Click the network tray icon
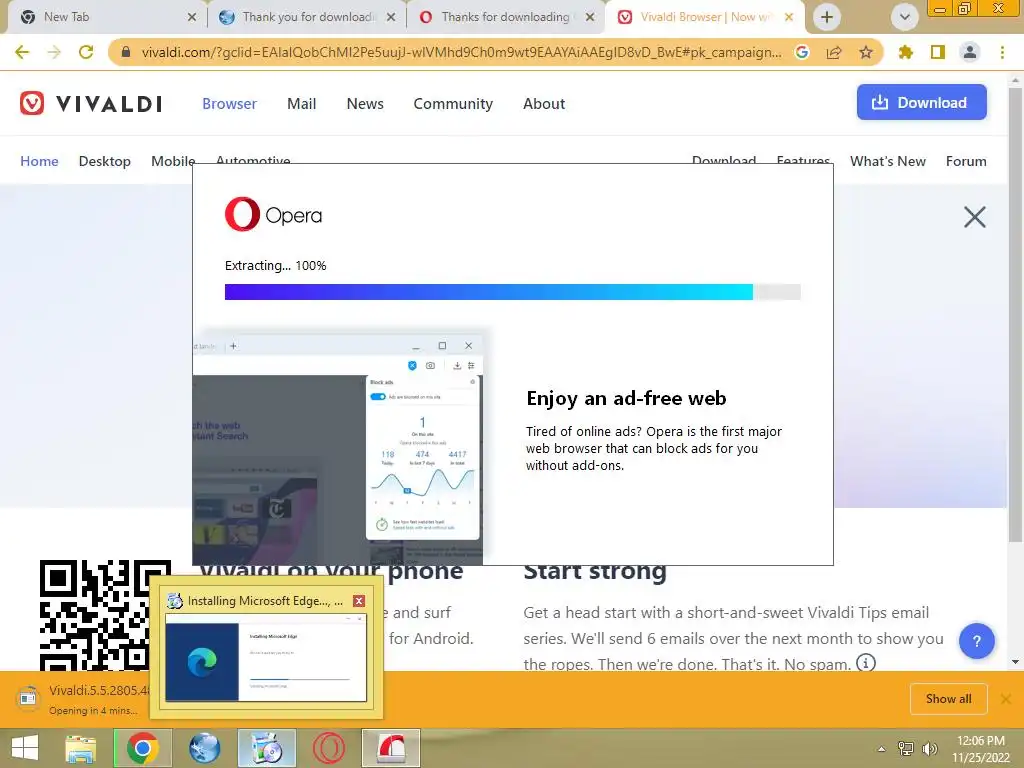This screenshot has width=1024, height=768. [906, 749]
